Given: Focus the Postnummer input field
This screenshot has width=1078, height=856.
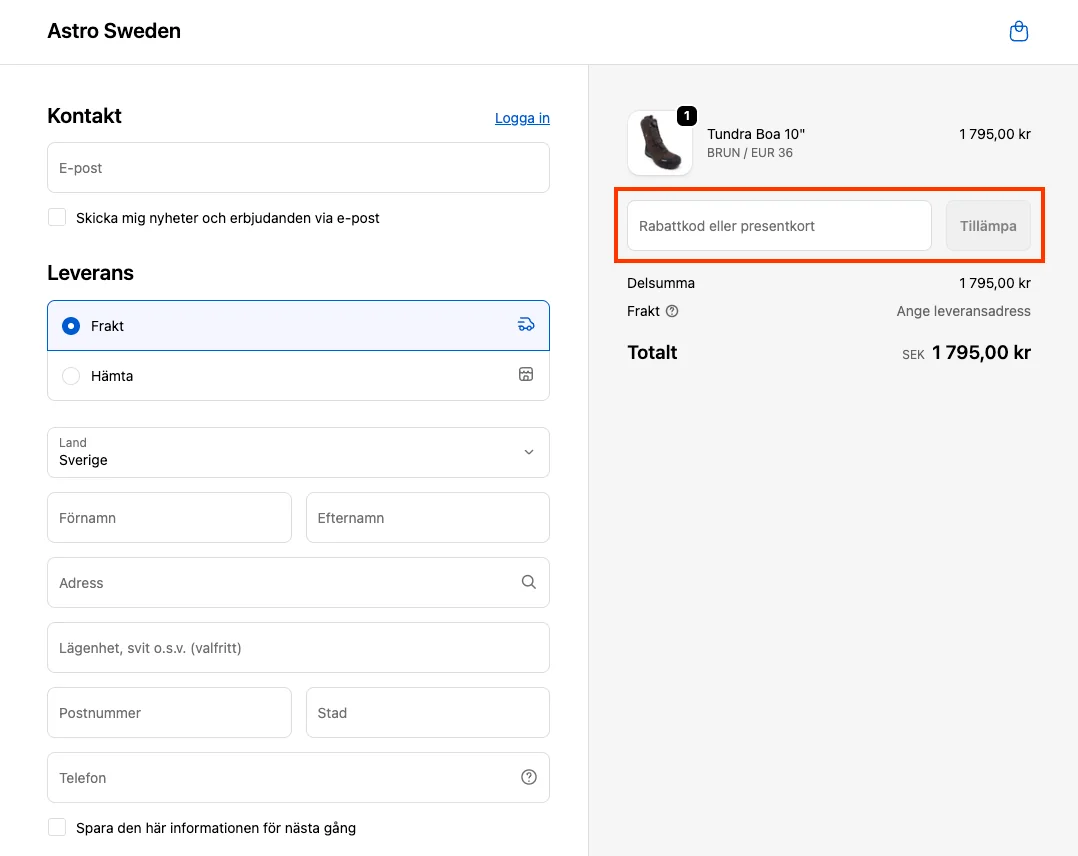Looking at the screenshot, I should pos(169,712).
